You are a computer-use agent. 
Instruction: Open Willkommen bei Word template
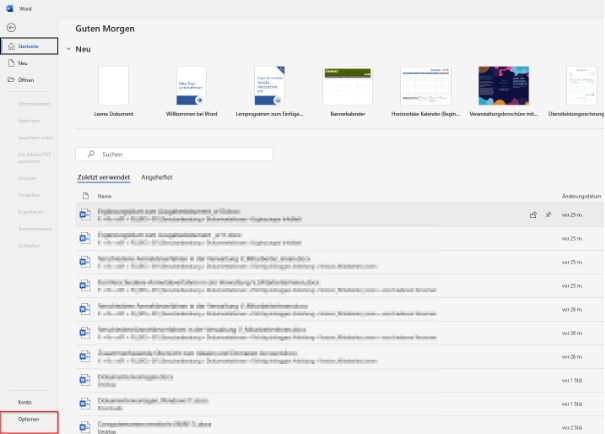[x=191, y=91]
